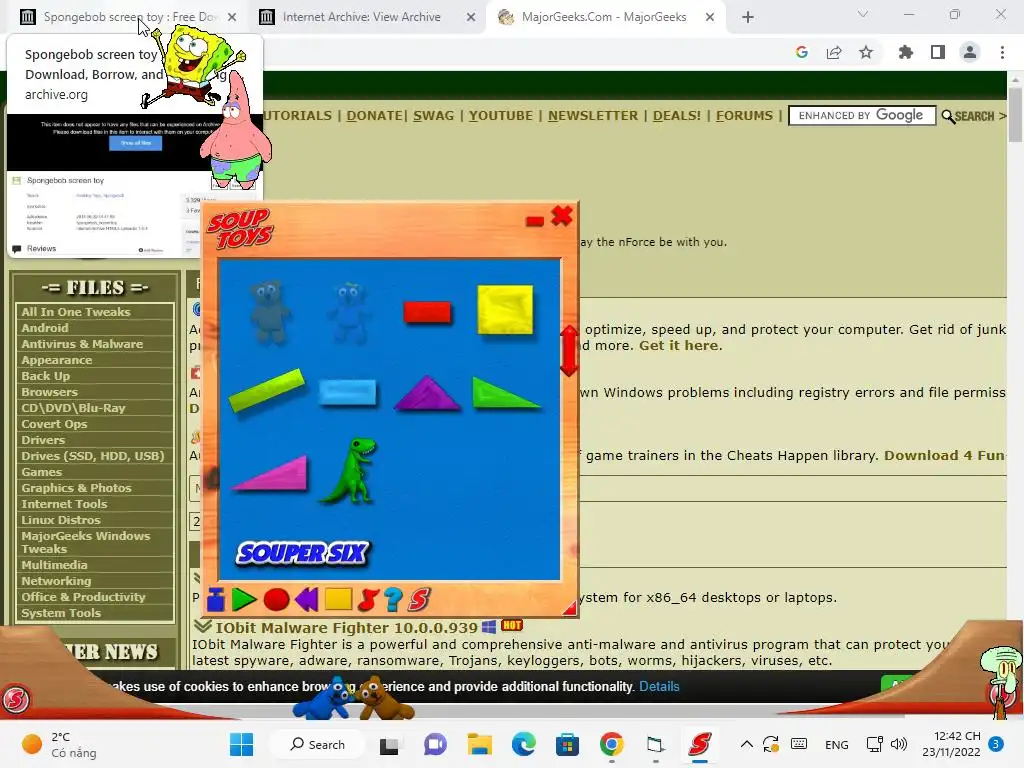Click the red corner resize triangle in Soup Toys
Screen dimensions: 1024x768
point(570,608)
